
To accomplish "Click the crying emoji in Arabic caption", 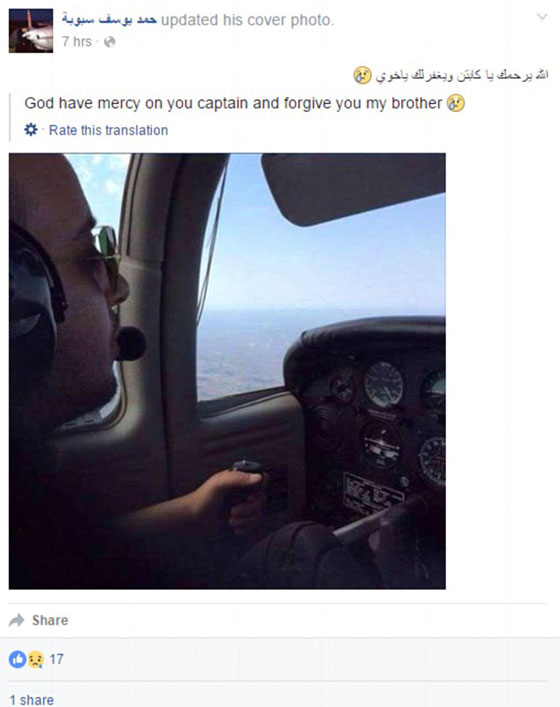I will click(363, 75).
